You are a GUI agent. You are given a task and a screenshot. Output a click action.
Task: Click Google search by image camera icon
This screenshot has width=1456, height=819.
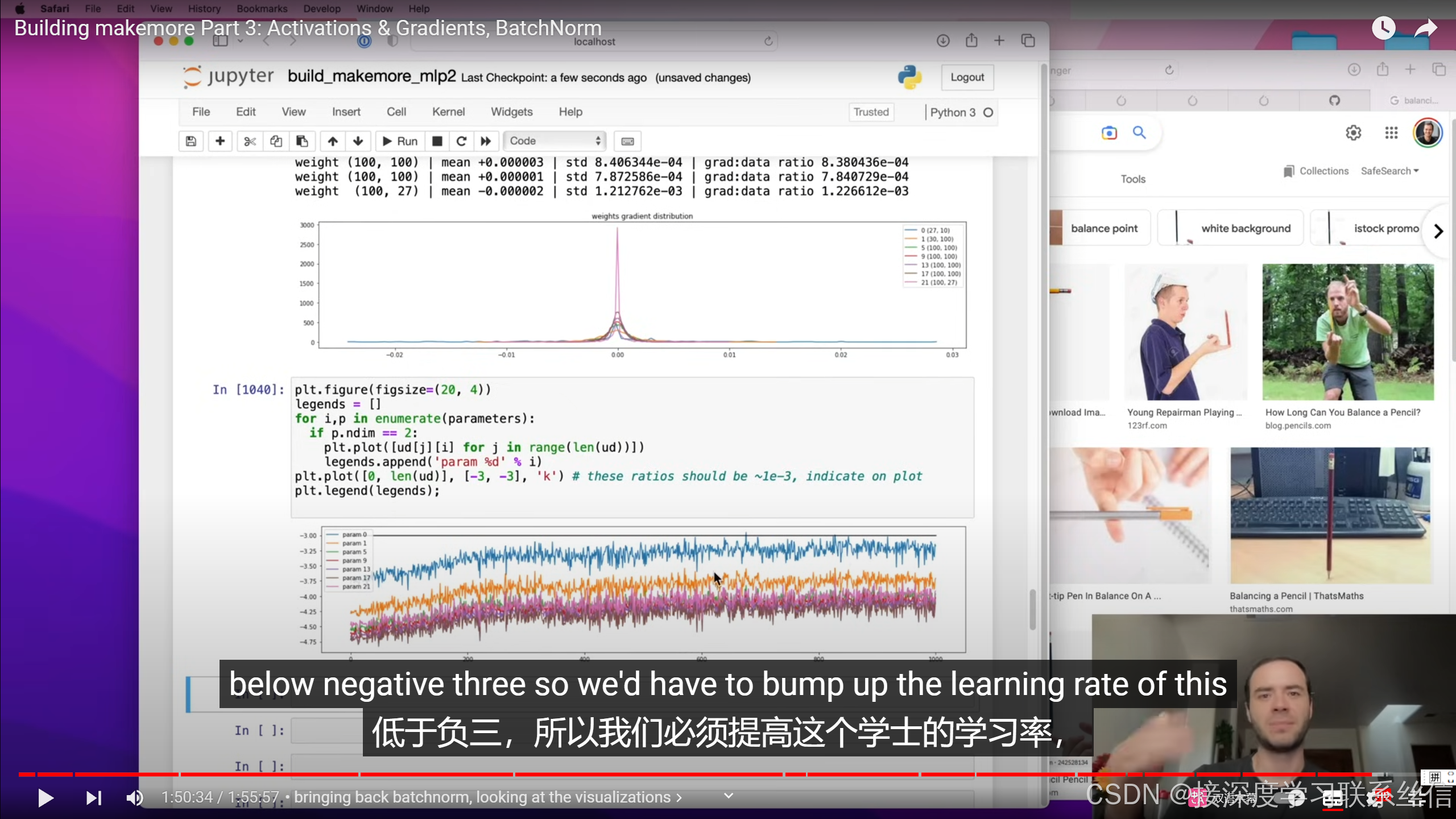[1109, 133]
